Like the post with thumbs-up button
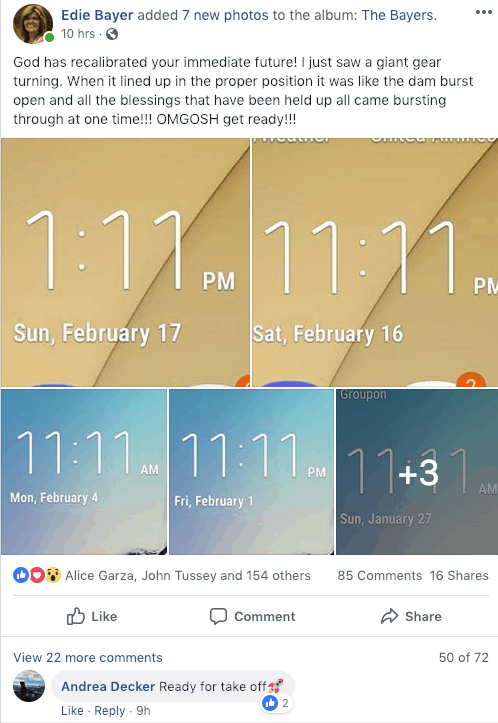The width and height of the screenshot is (498, 723). point(92,616)
